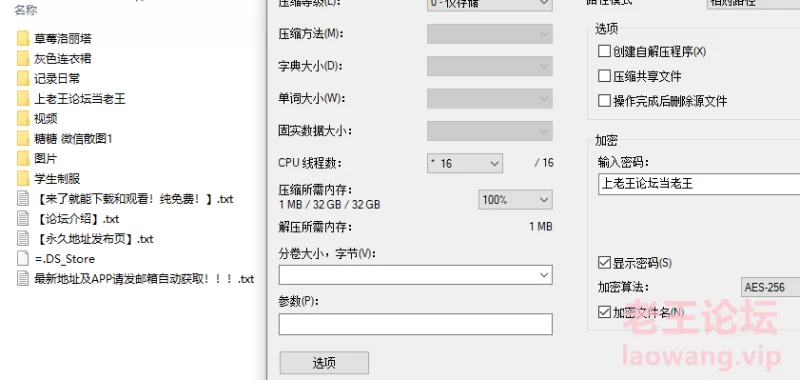800x380 pixels.
Task: Click the =.DS_Store file icon
Action: 23,259
